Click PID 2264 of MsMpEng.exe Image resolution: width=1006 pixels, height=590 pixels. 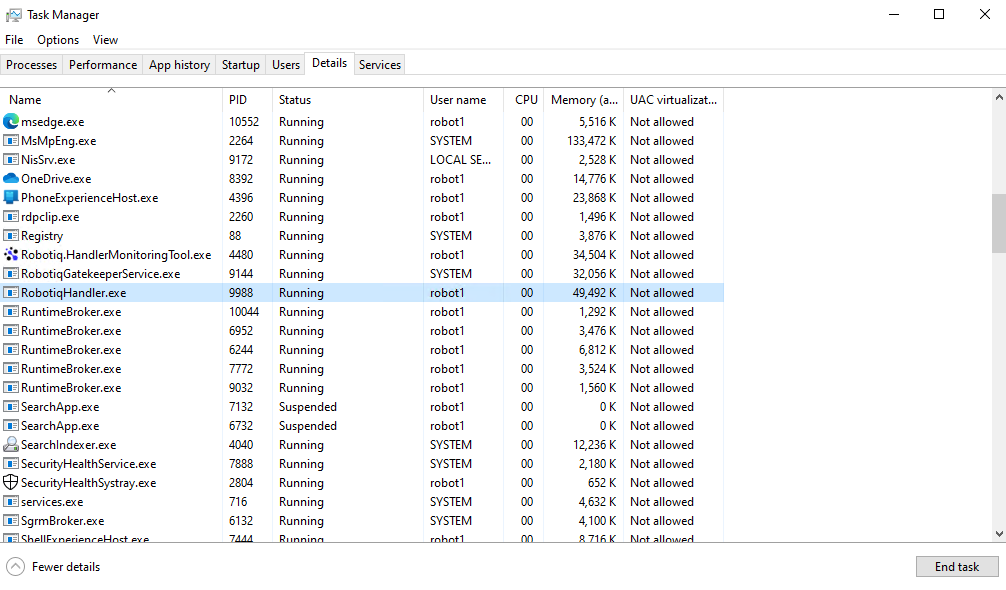pos(241,140)
